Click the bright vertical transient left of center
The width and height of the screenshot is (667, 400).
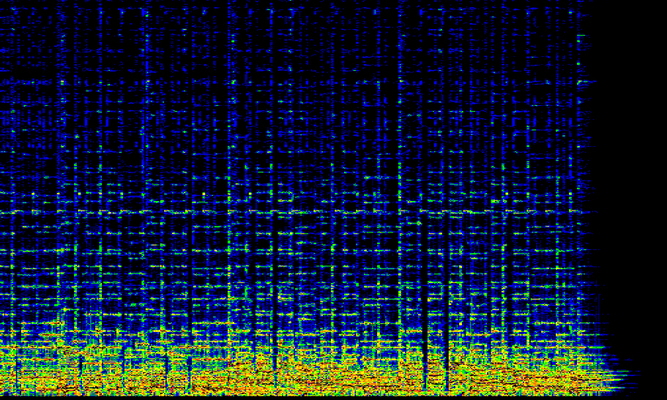coord(228,200)
